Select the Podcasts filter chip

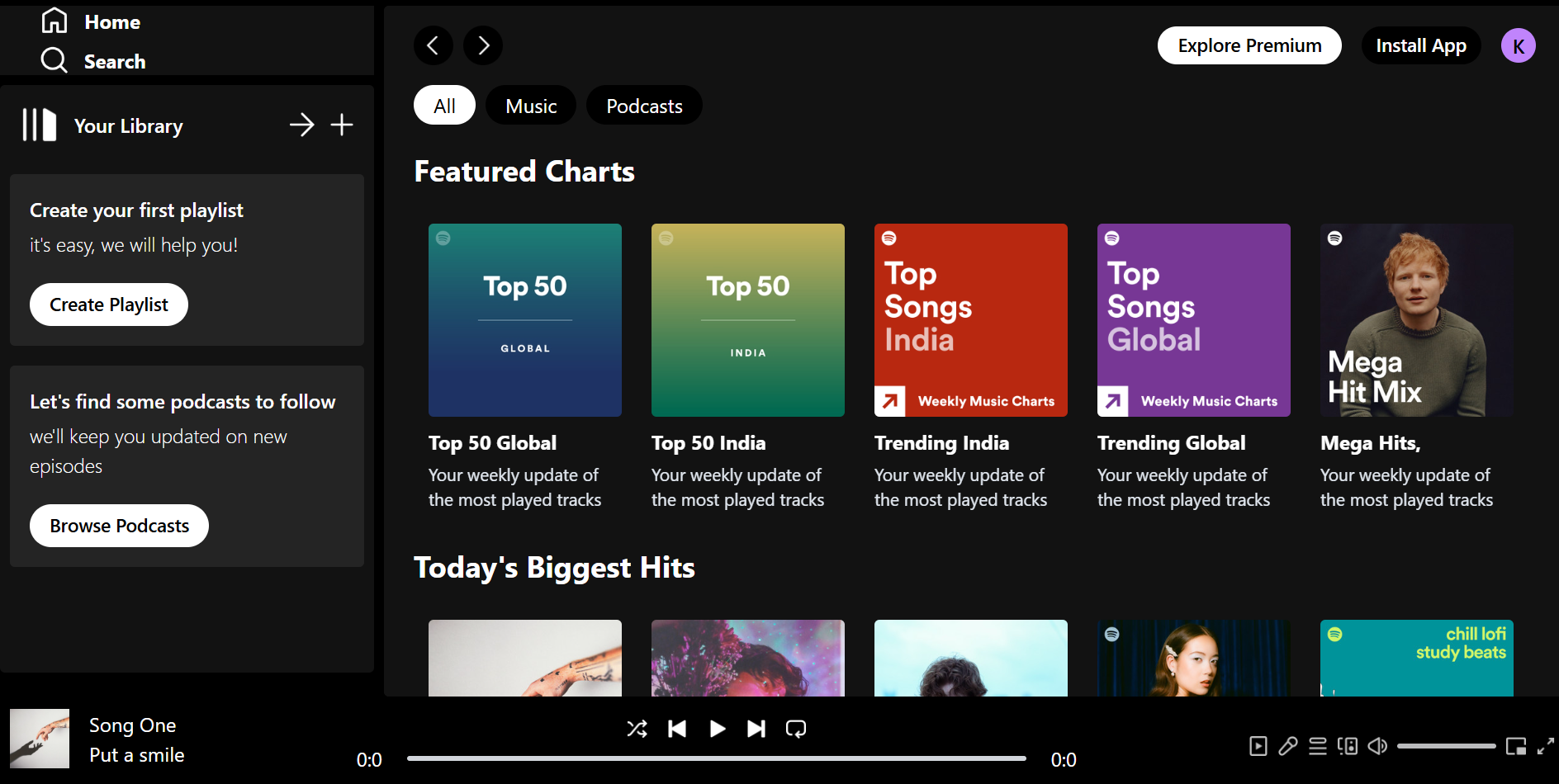pos(644,106)
